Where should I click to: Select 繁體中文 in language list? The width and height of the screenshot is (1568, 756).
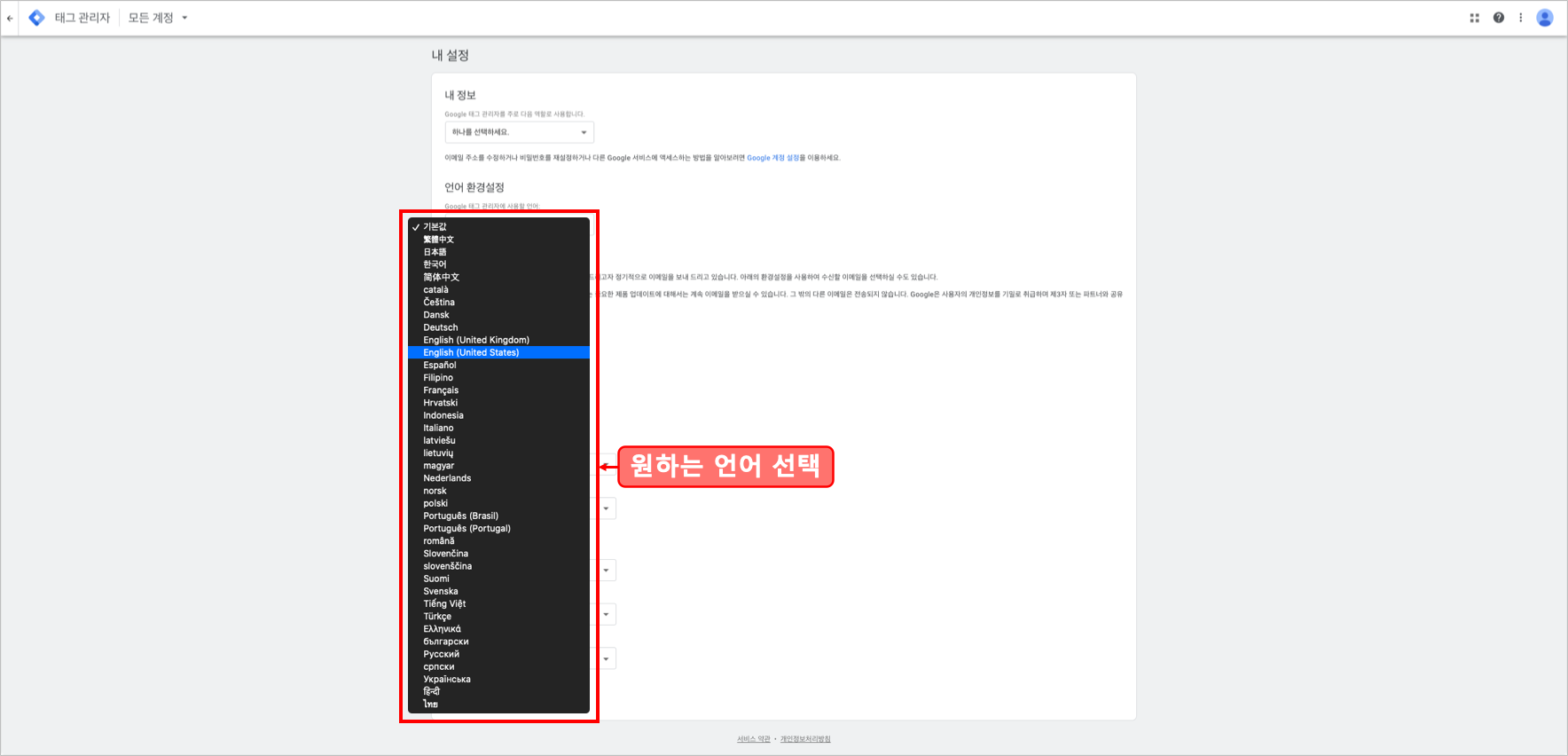point(498,240)
